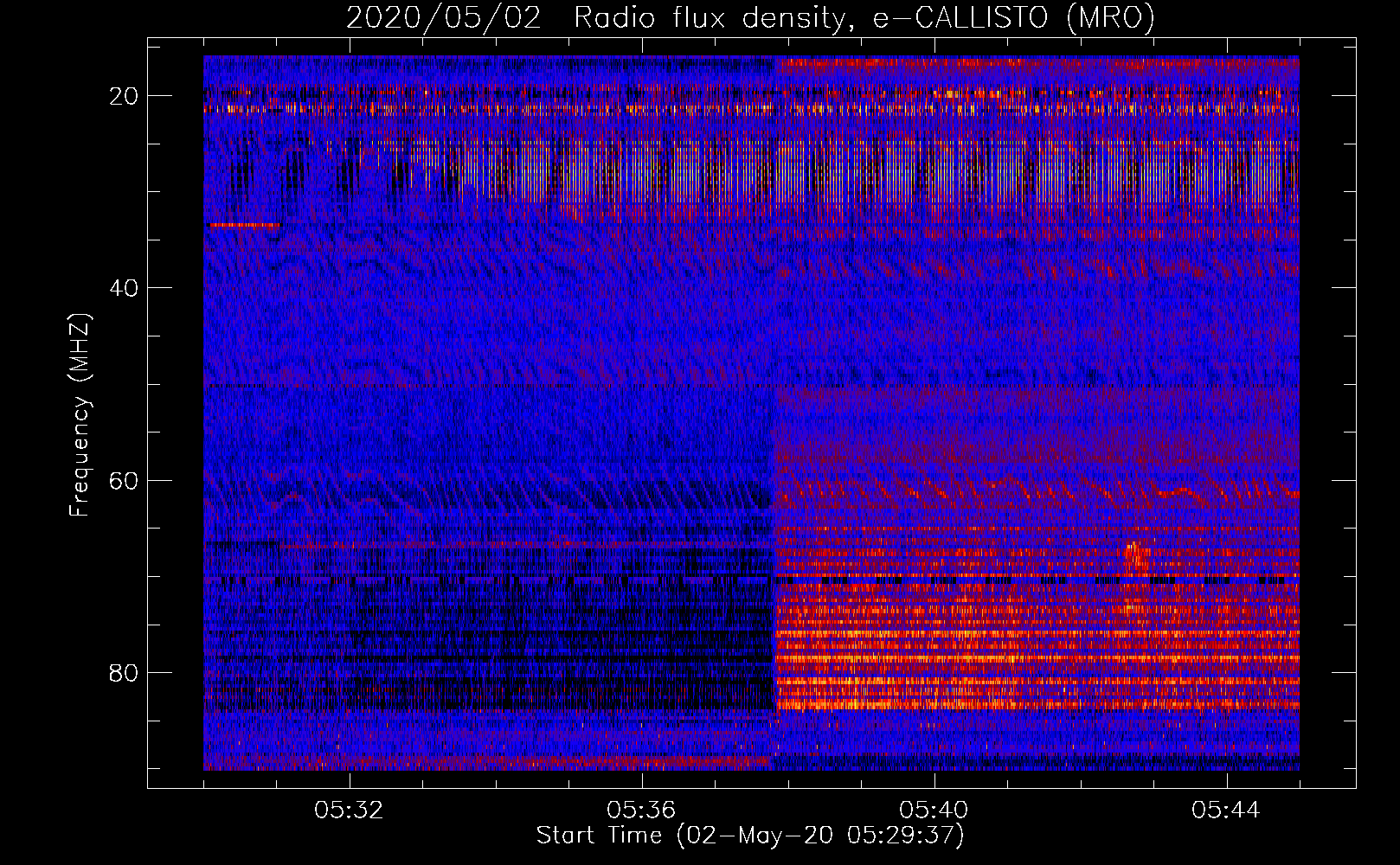Click the frequency tick label '60'
The width and height of the screenshot is (1400, 865).
[x=125, y=480]
